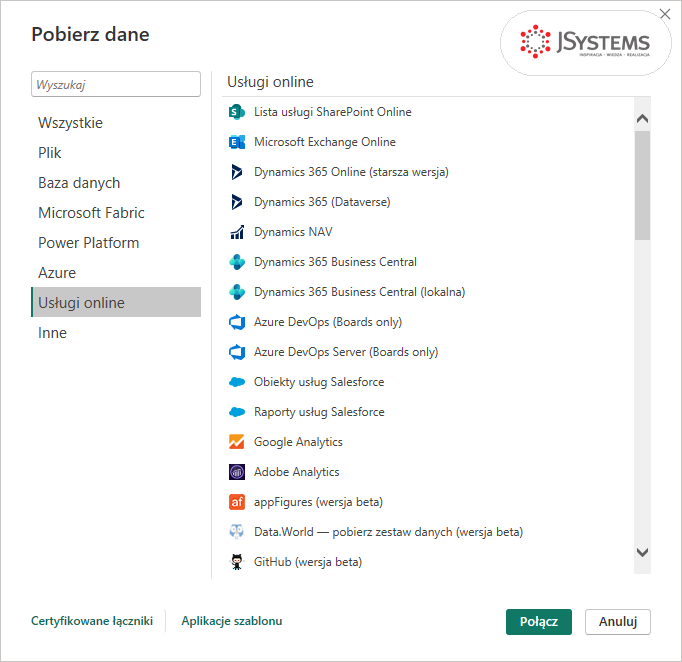This screenshot has height=662, width=682.
Task: Click the connector list scrollbar thumb
Action: point(642,186)
